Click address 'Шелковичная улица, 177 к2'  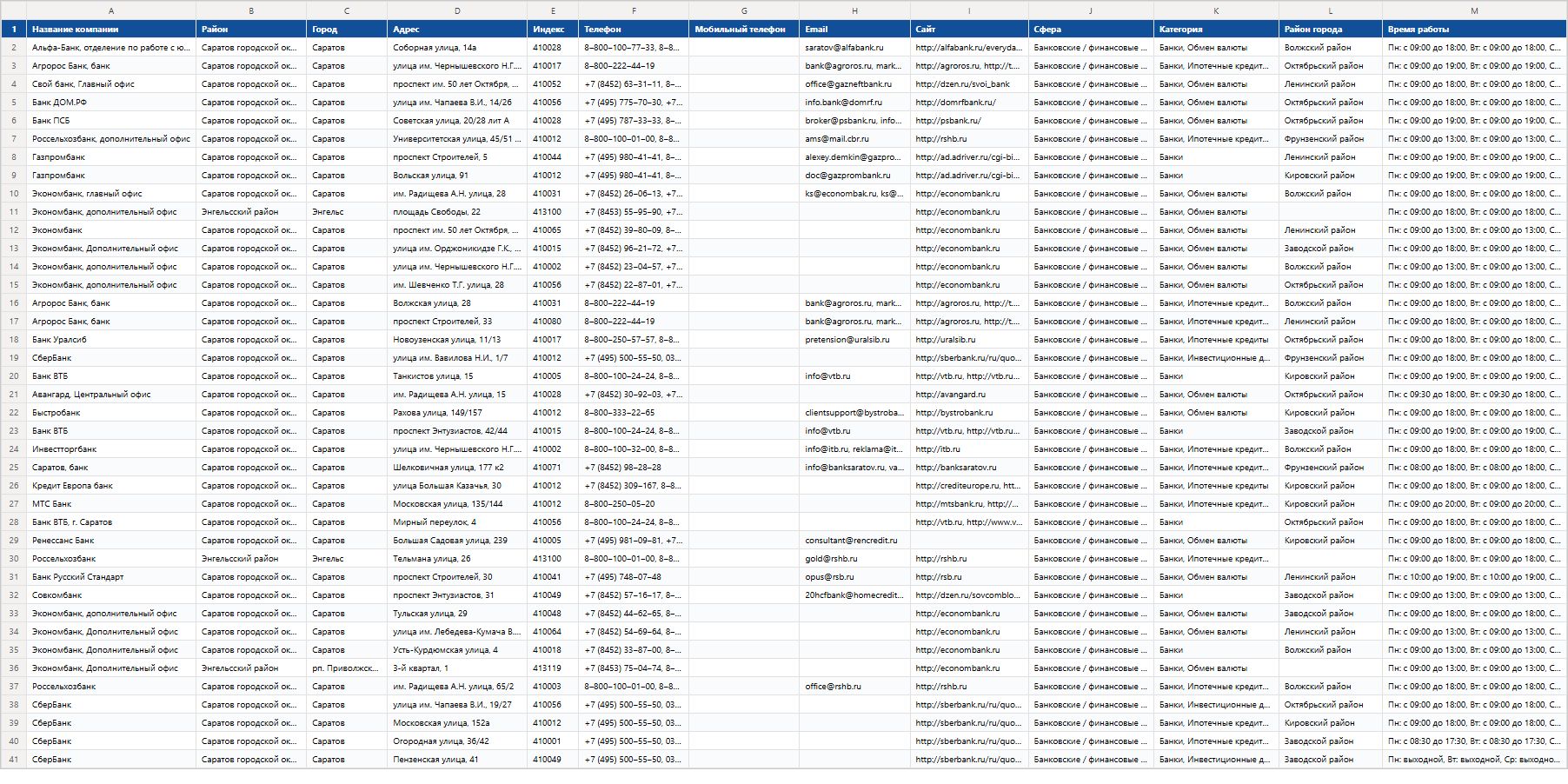(x=457, y=468)
